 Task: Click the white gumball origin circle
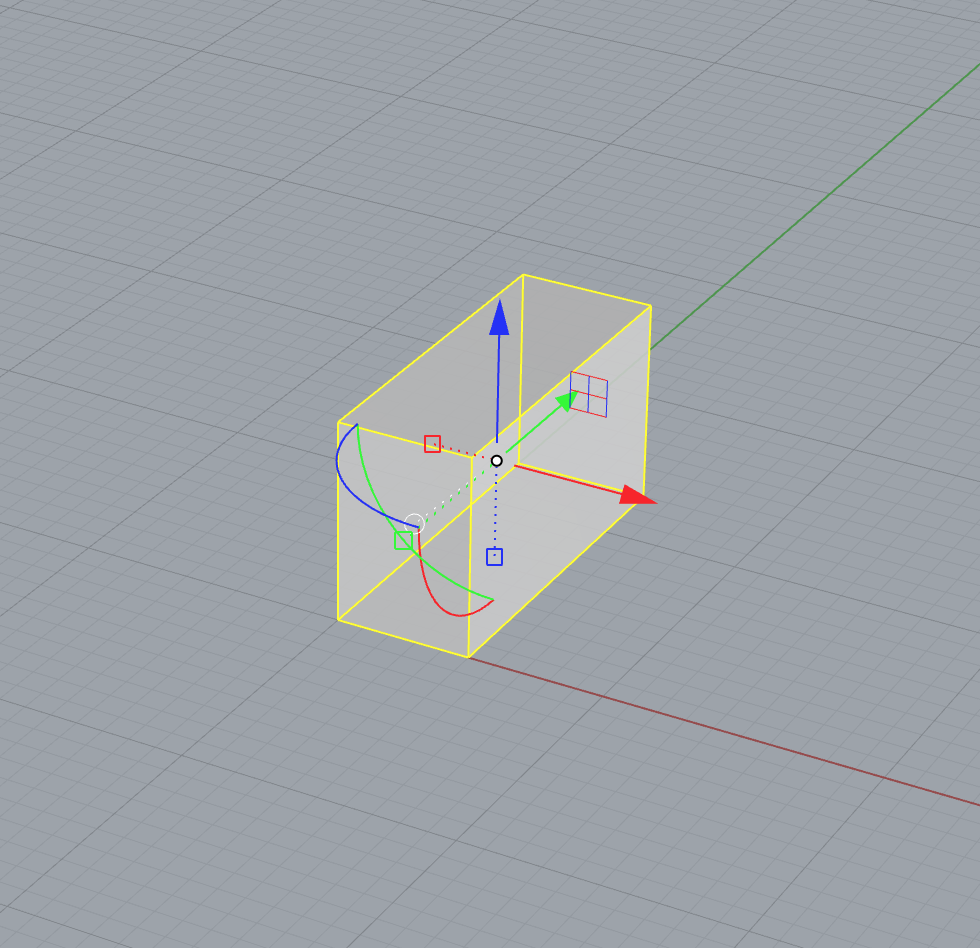tap(497, 461)
